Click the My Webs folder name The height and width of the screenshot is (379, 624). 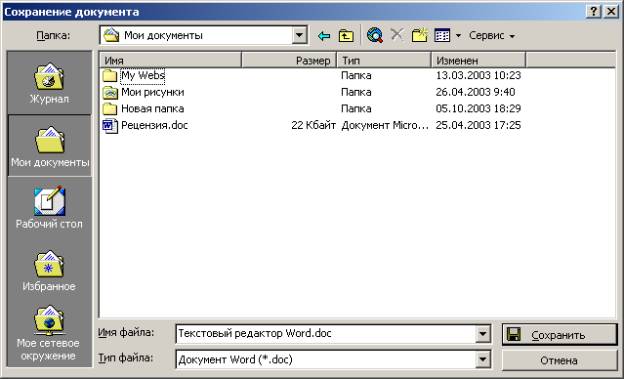(143, 75)
